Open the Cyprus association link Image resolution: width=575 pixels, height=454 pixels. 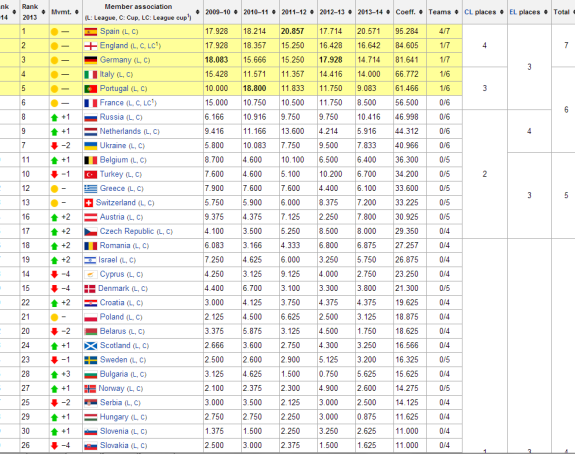tap(112, 274)
